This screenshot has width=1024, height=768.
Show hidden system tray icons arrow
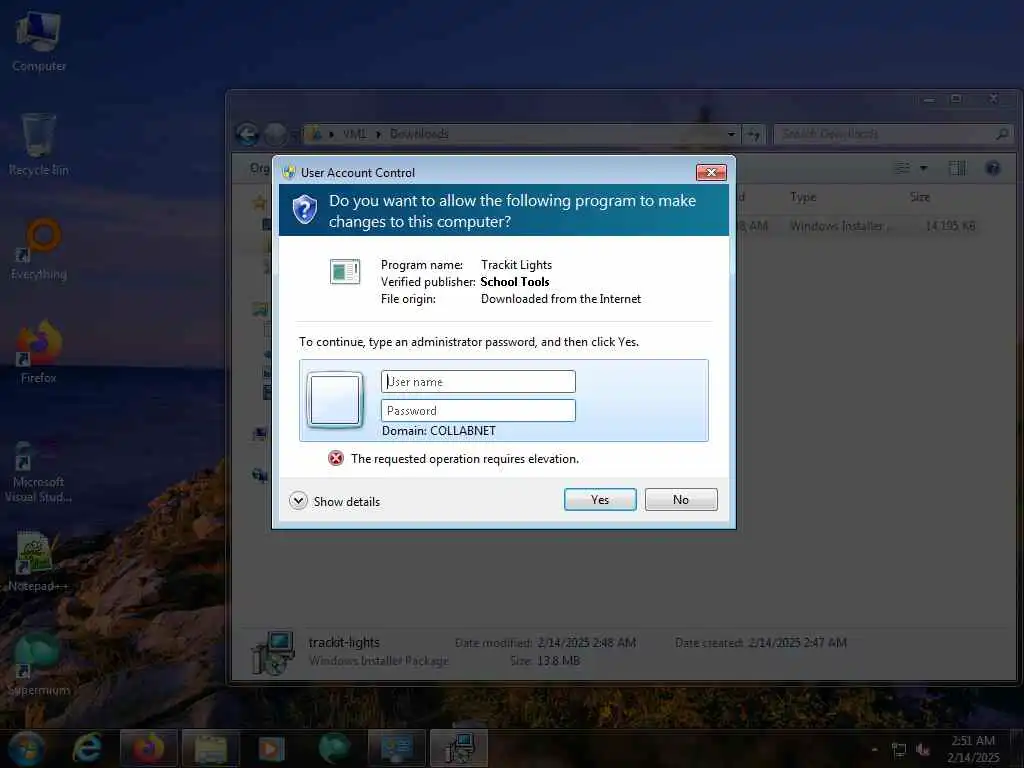[874, 750]
